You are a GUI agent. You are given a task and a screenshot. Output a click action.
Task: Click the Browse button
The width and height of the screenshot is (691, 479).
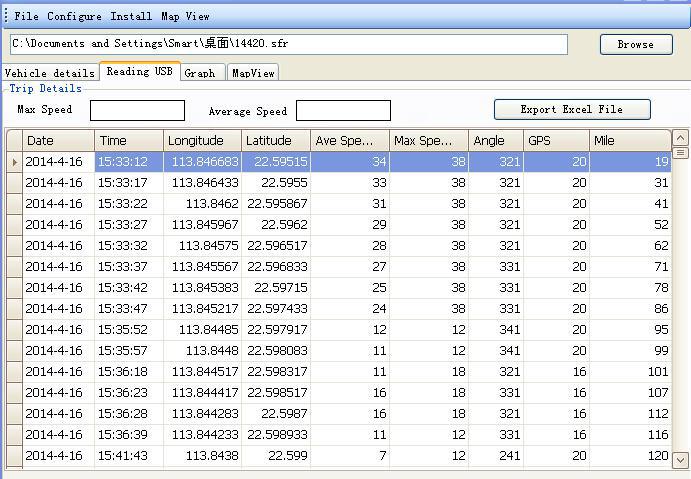tap(635, 44)
